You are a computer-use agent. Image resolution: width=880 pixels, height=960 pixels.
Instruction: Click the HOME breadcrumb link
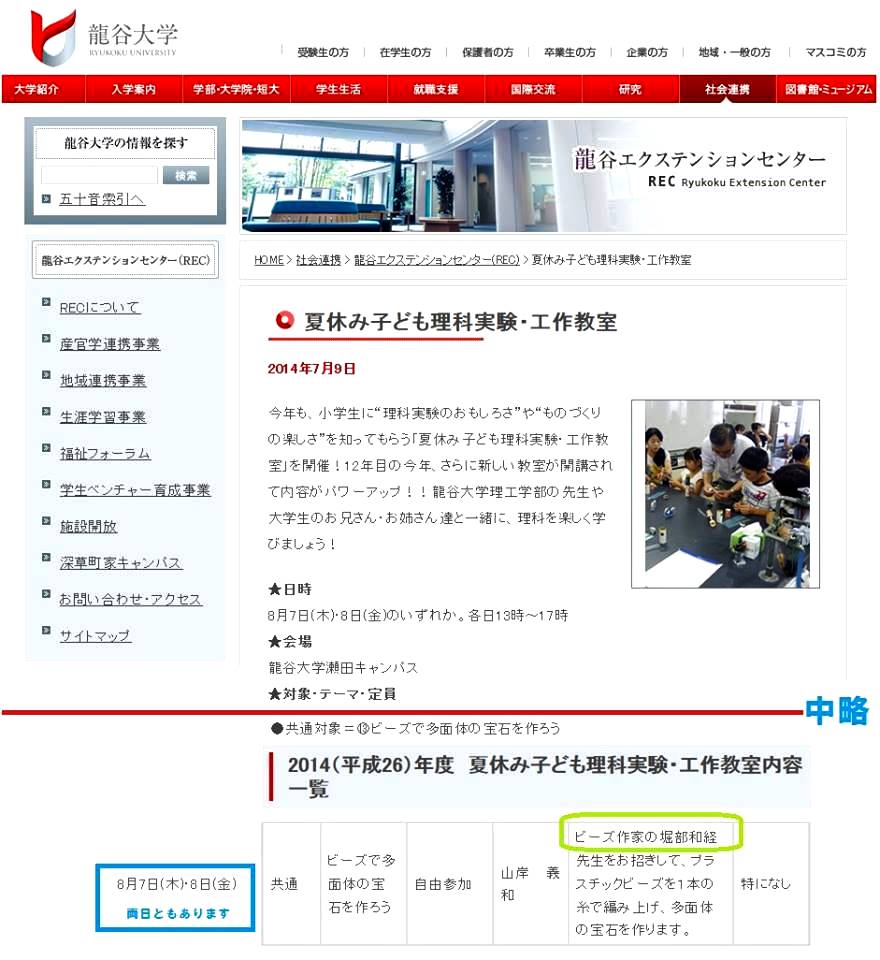point(268,260)
